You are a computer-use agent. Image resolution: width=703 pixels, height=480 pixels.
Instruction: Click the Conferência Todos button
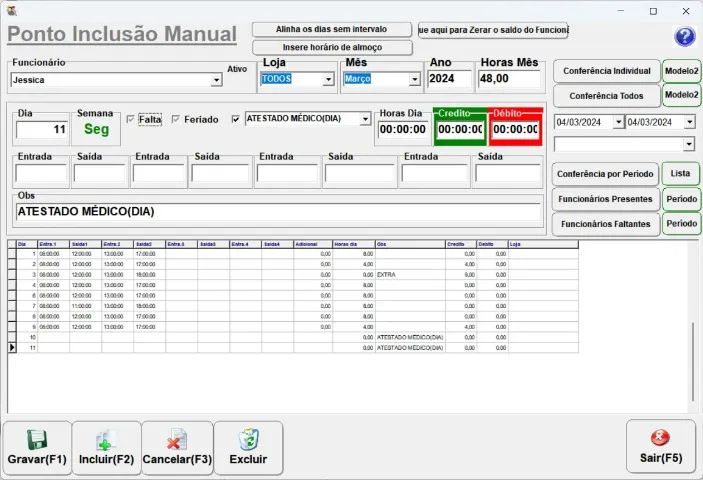pyautogui.click(x=607, y=95)
